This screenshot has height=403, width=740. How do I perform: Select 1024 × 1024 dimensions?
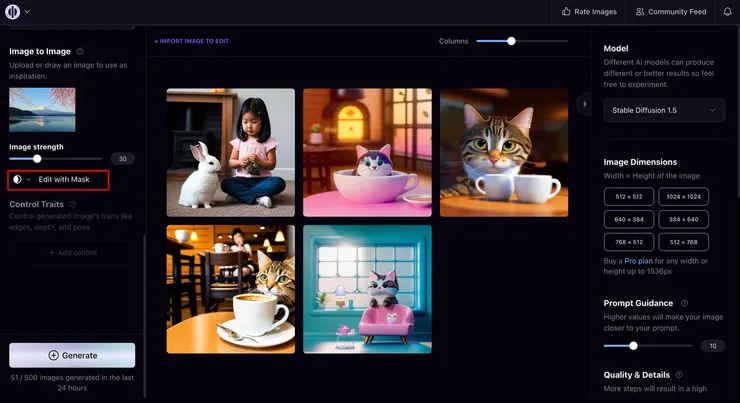pyautogui.click(x=683, y=197)
